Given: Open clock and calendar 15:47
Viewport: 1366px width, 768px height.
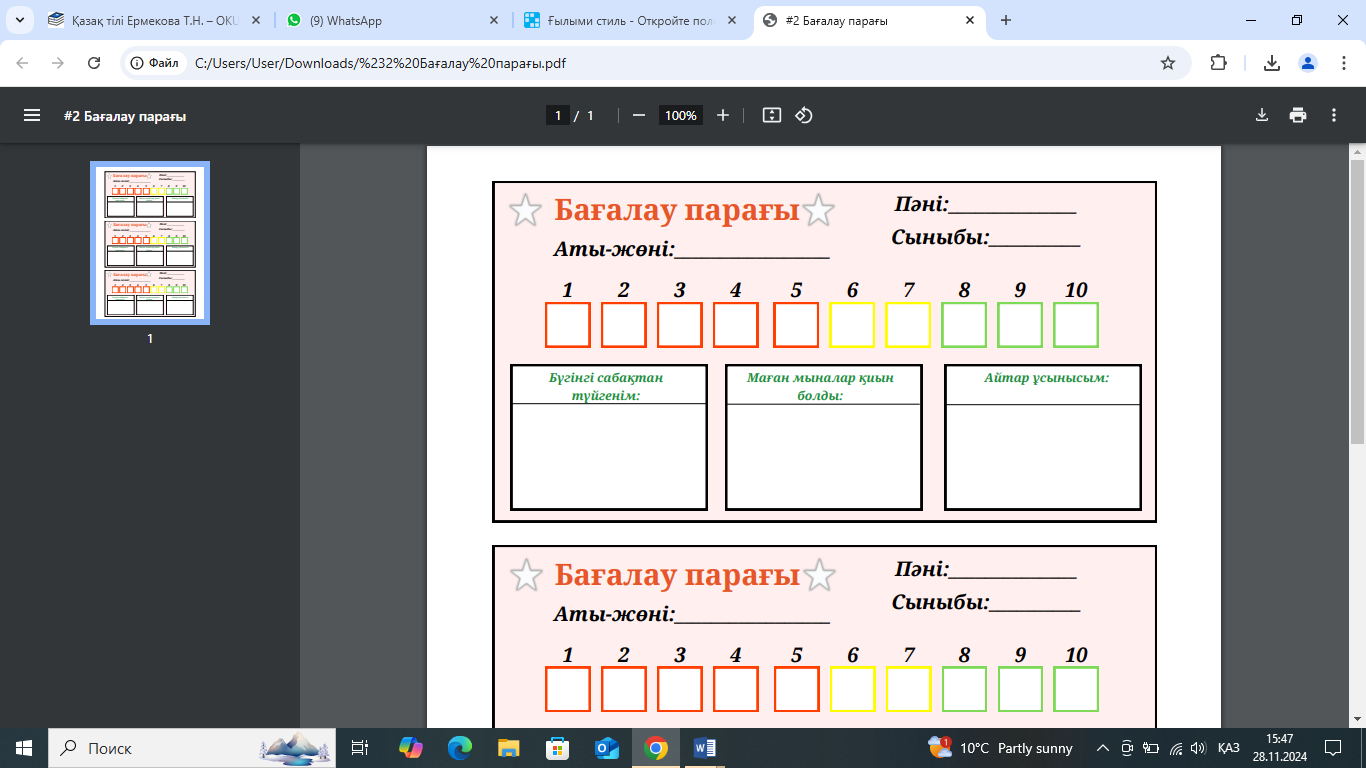Looking at the screenshot, I should (x=1279, y=748).
